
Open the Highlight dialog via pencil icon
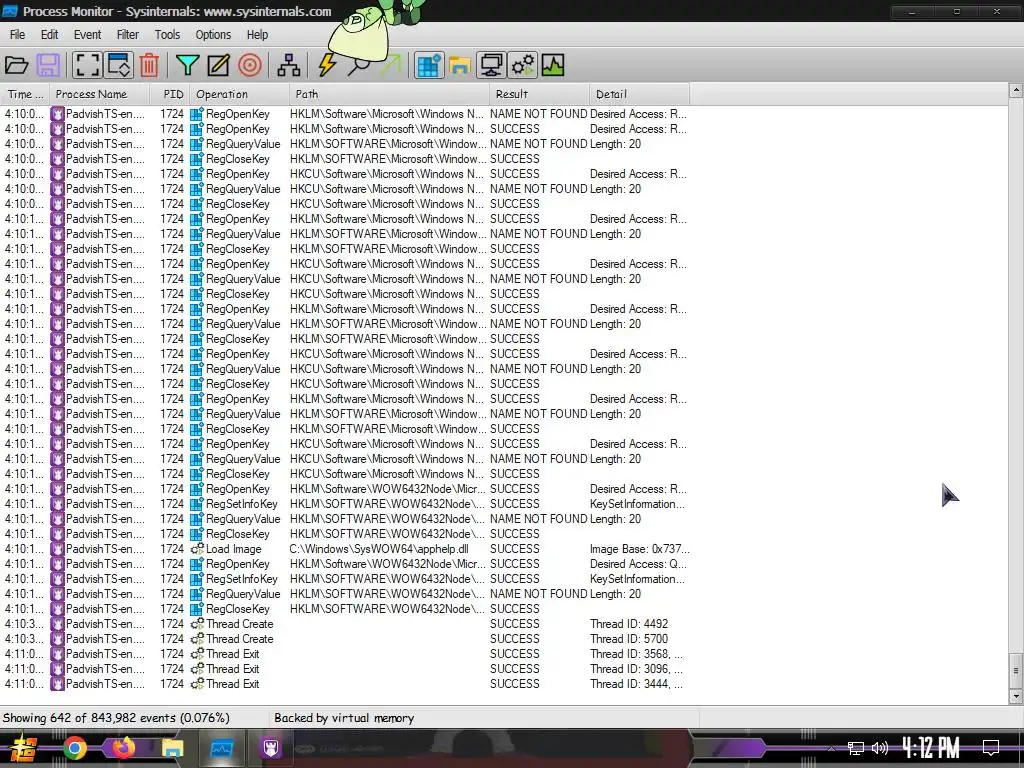tap(218, 65)
